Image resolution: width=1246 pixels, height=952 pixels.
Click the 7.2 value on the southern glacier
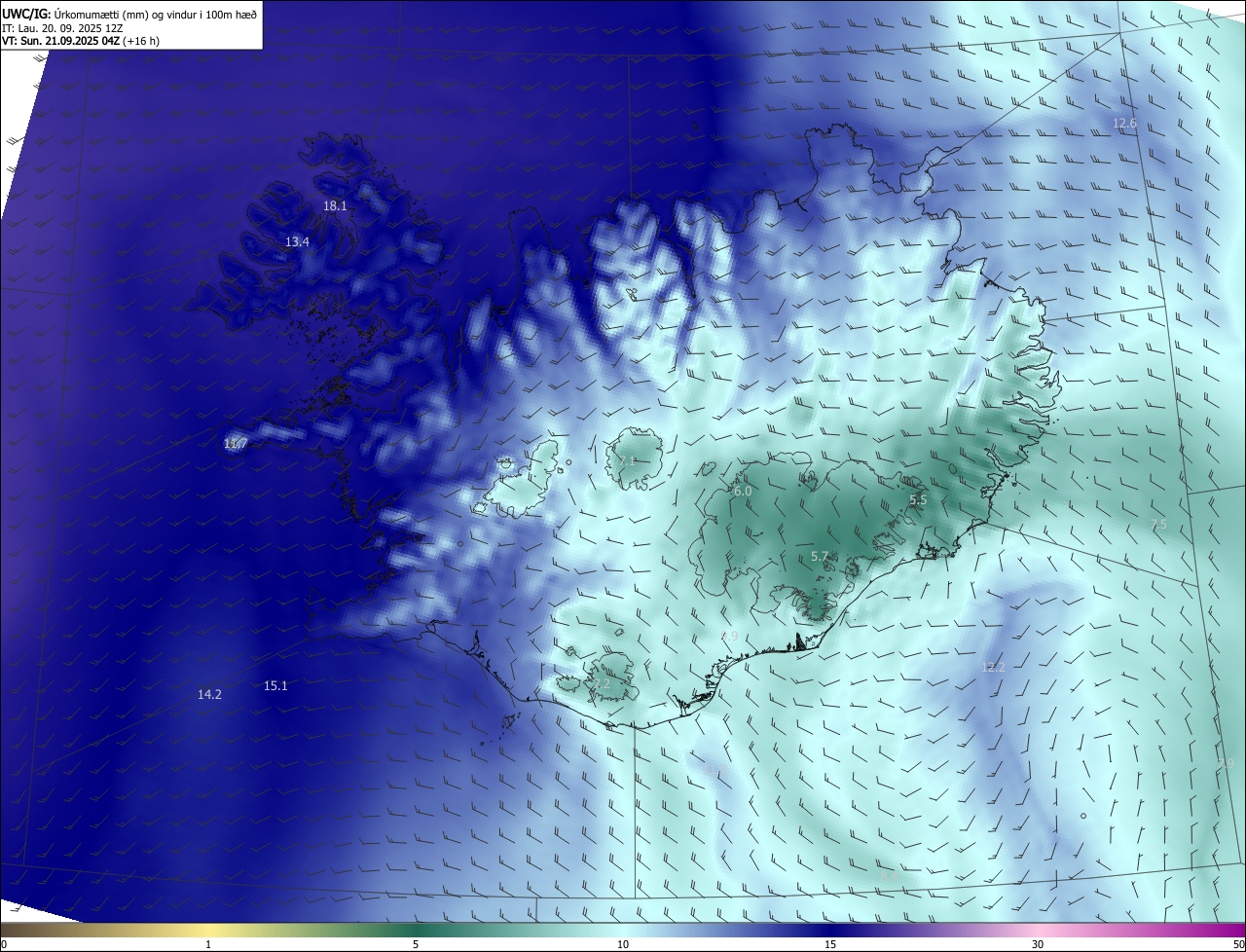(x=602, y=684)
